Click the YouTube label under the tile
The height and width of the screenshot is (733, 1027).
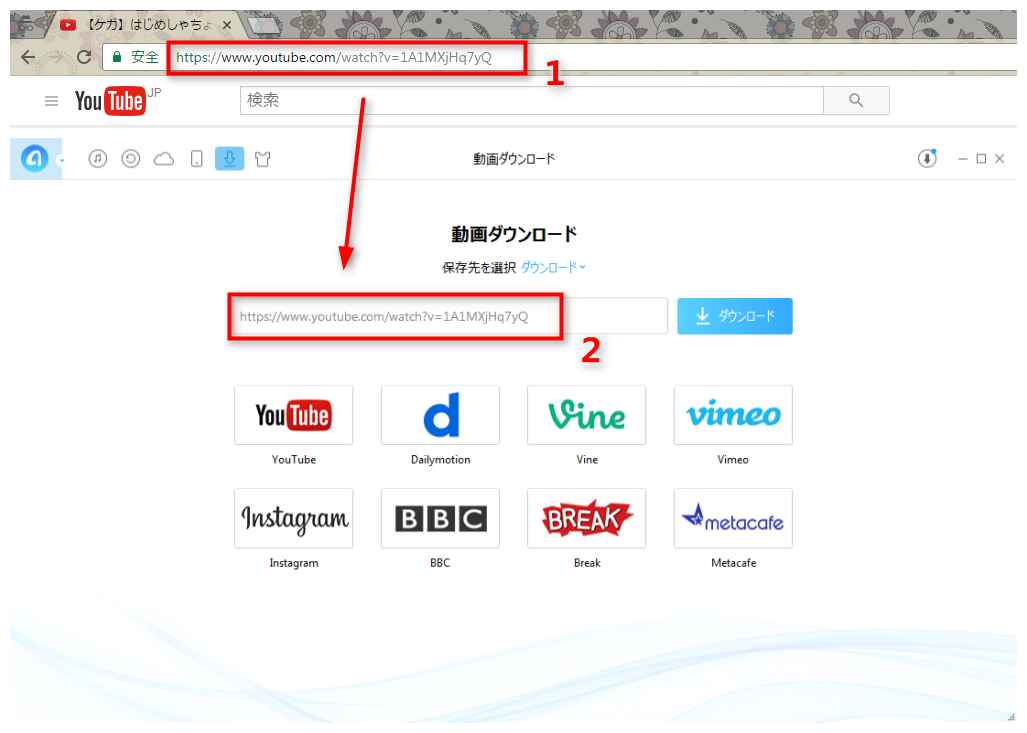293,460
